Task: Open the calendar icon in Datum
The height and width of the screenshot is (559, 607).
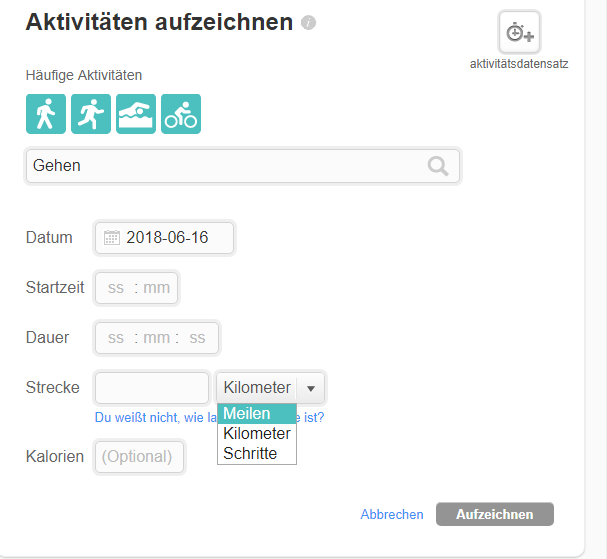Action: coord(112,237)
